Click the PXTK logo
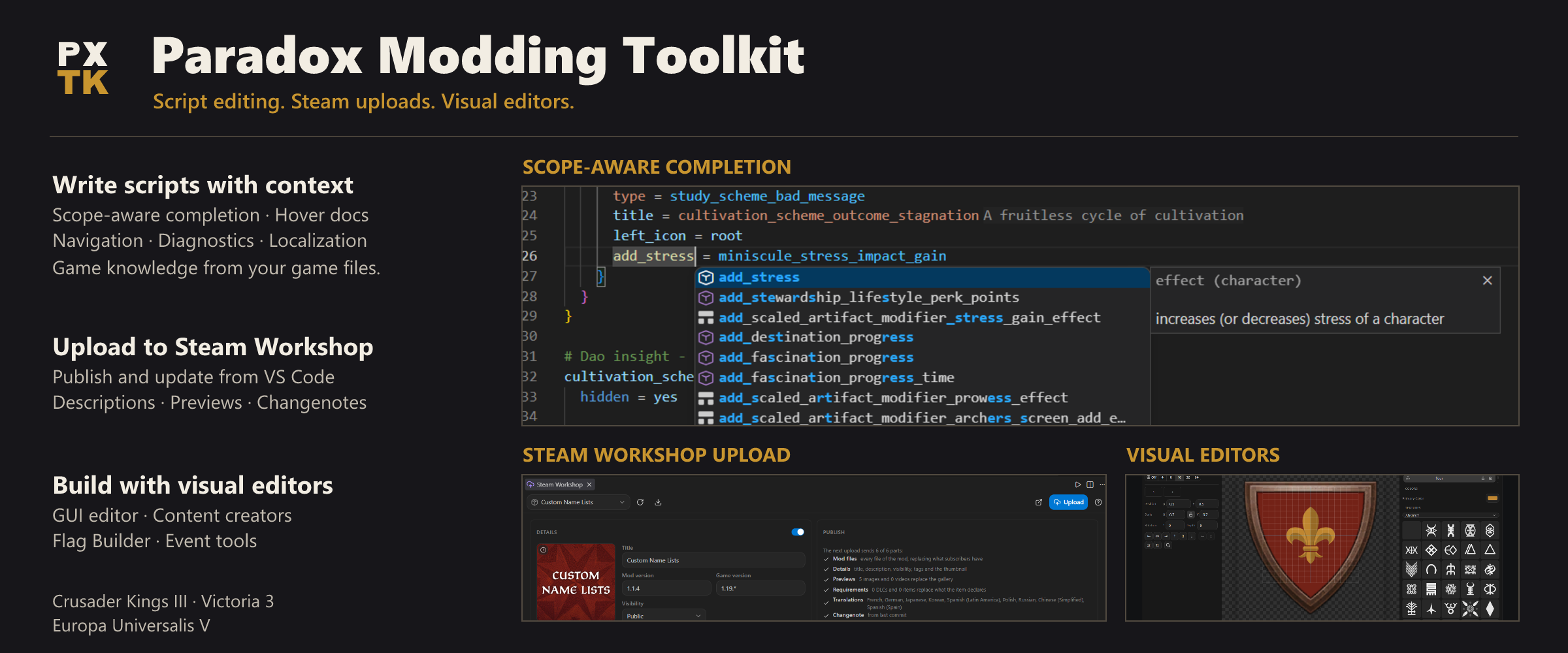This screenshot has height=653, width=1568. click(x=83, y=68)
